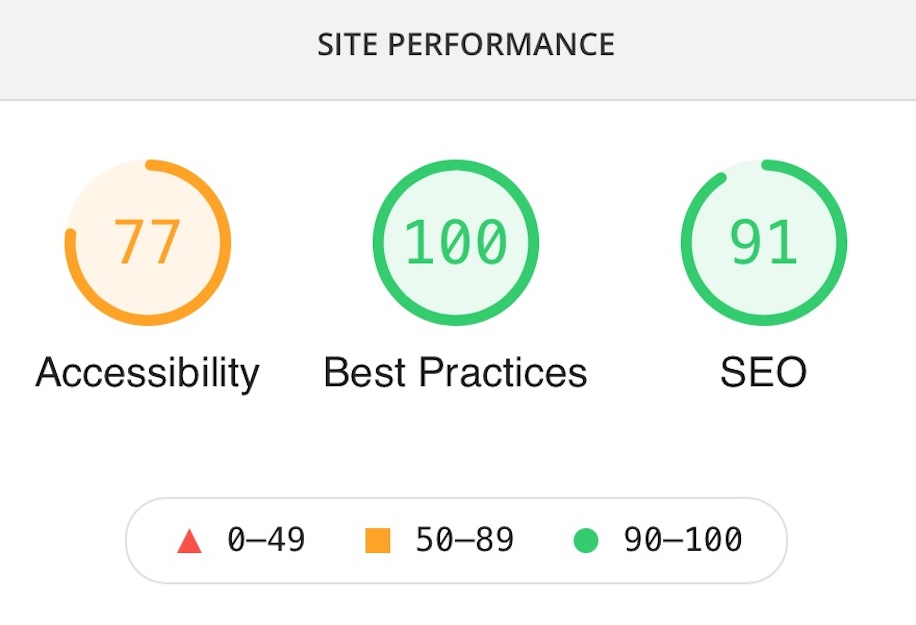Open the SEO label link
916x625 pixels.
[x=764, y=372]
